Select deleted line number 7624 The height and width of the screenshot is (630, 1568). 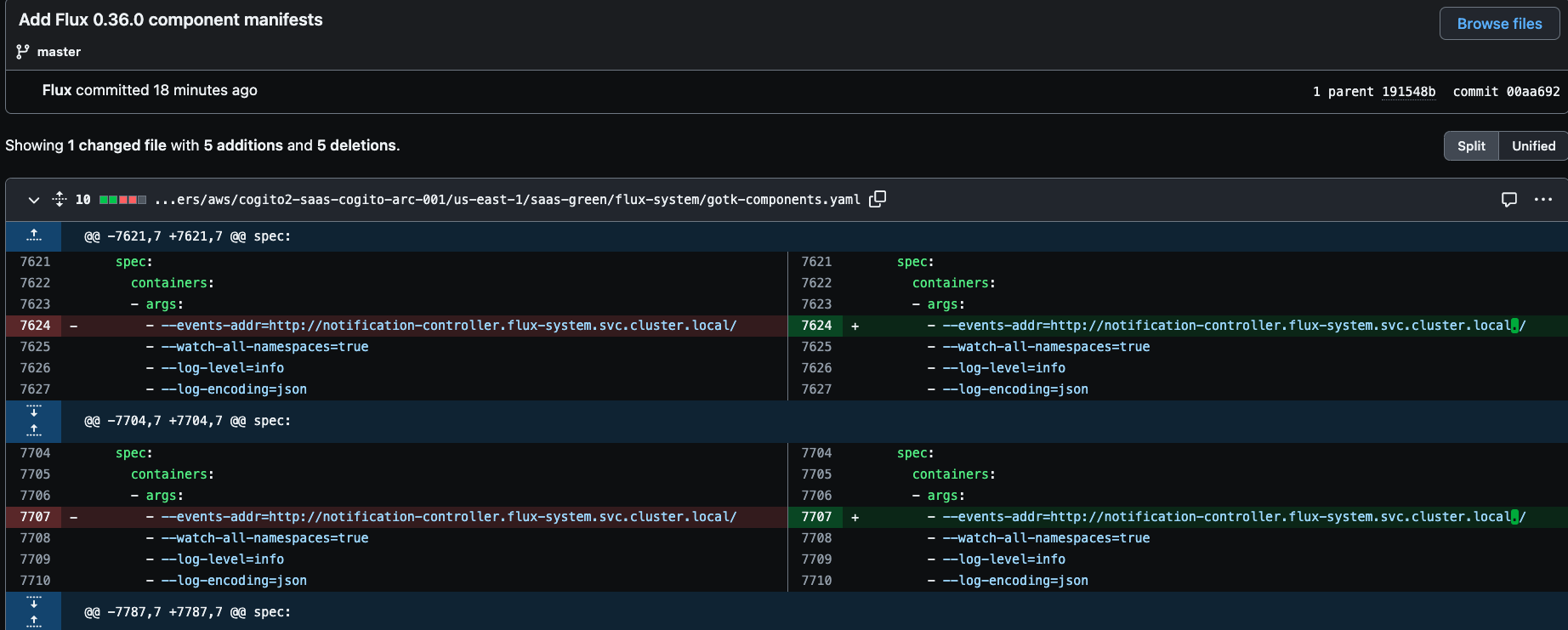click(x=35, y=326)
